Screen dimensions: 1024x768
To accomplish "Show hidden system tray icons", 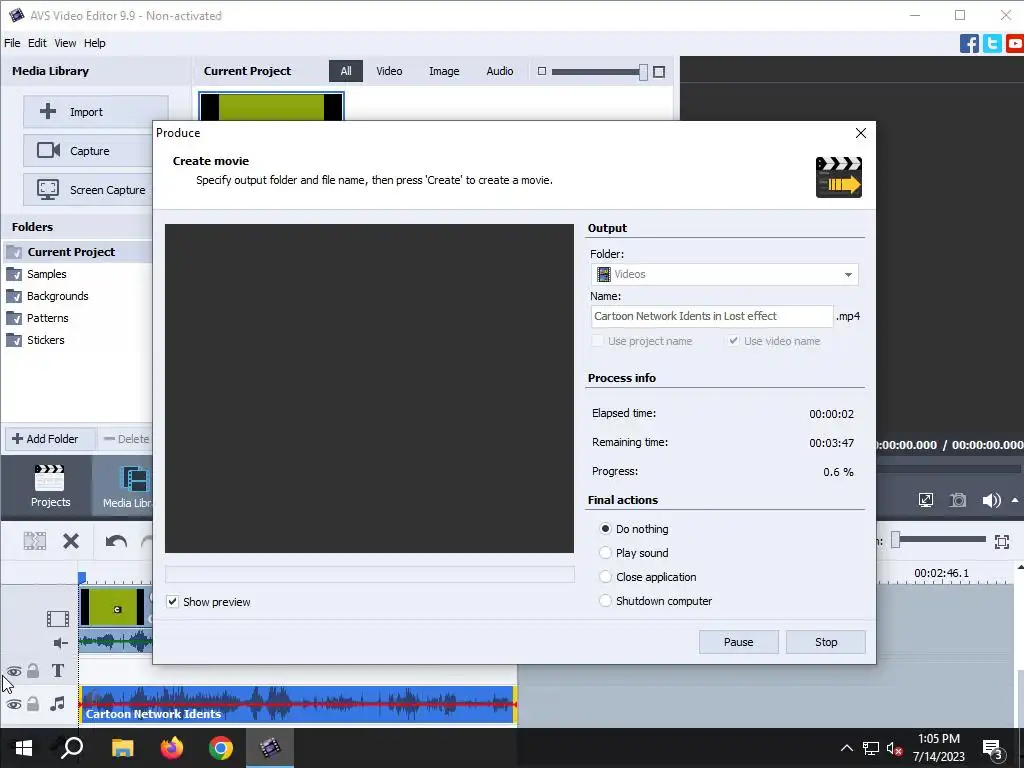I will pyautogui.click(x=846, y=748).
